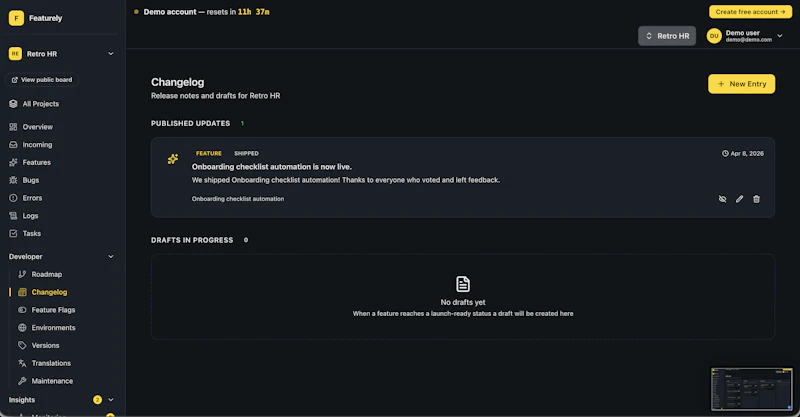The image size is (800, 417).
Task: Unpublish the entry using the crossed-eye icon
Action: (x=722, y=199)
